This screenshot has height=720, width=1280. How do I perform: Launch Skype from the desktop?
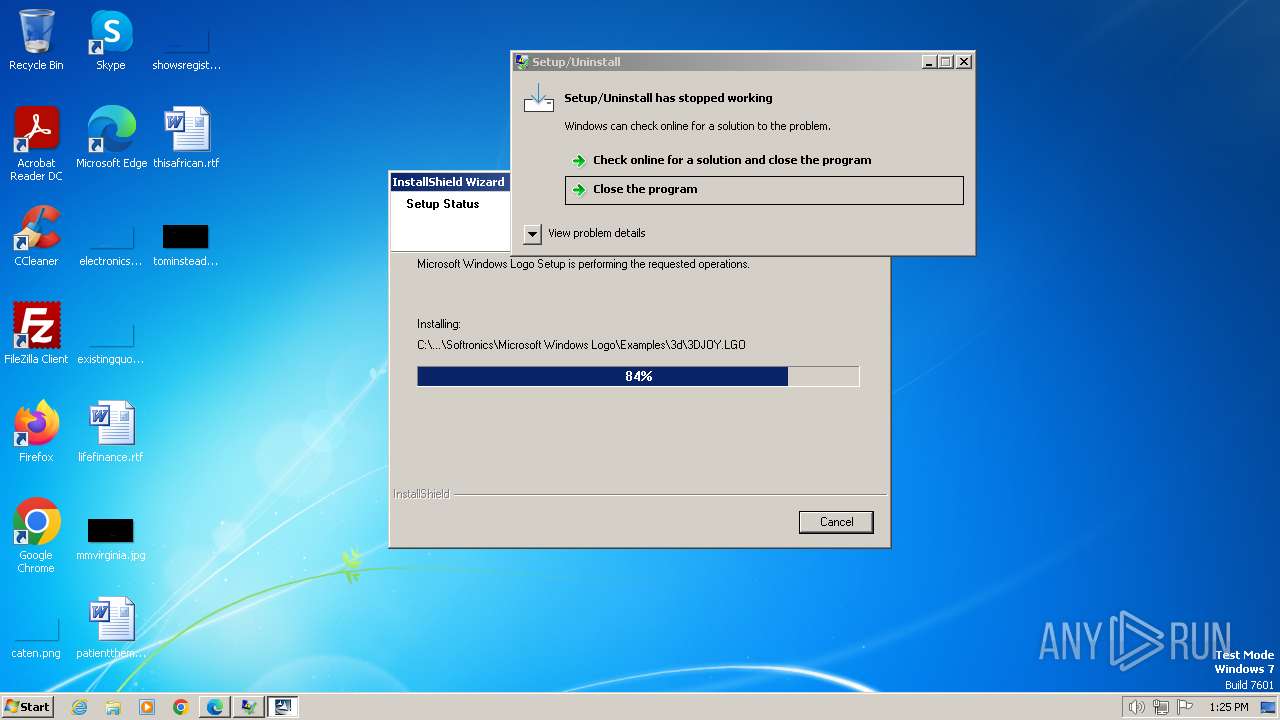pos(110,40)
